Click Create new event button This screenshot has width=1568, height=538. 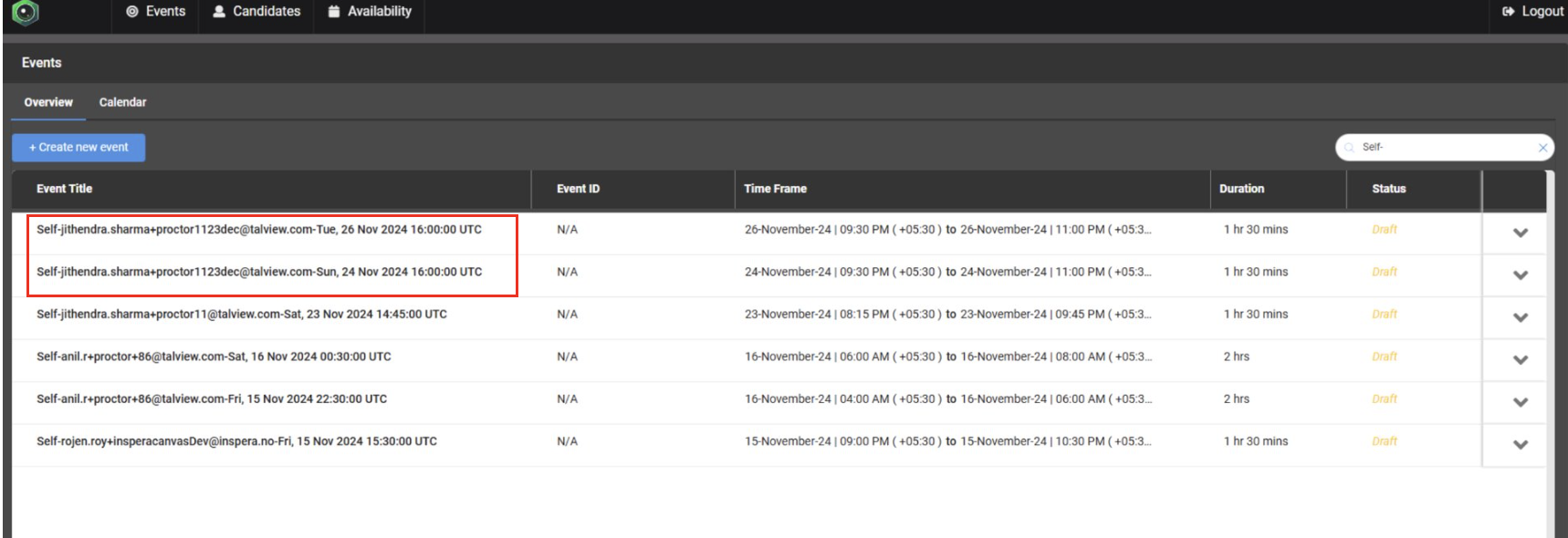click(78, 148)
